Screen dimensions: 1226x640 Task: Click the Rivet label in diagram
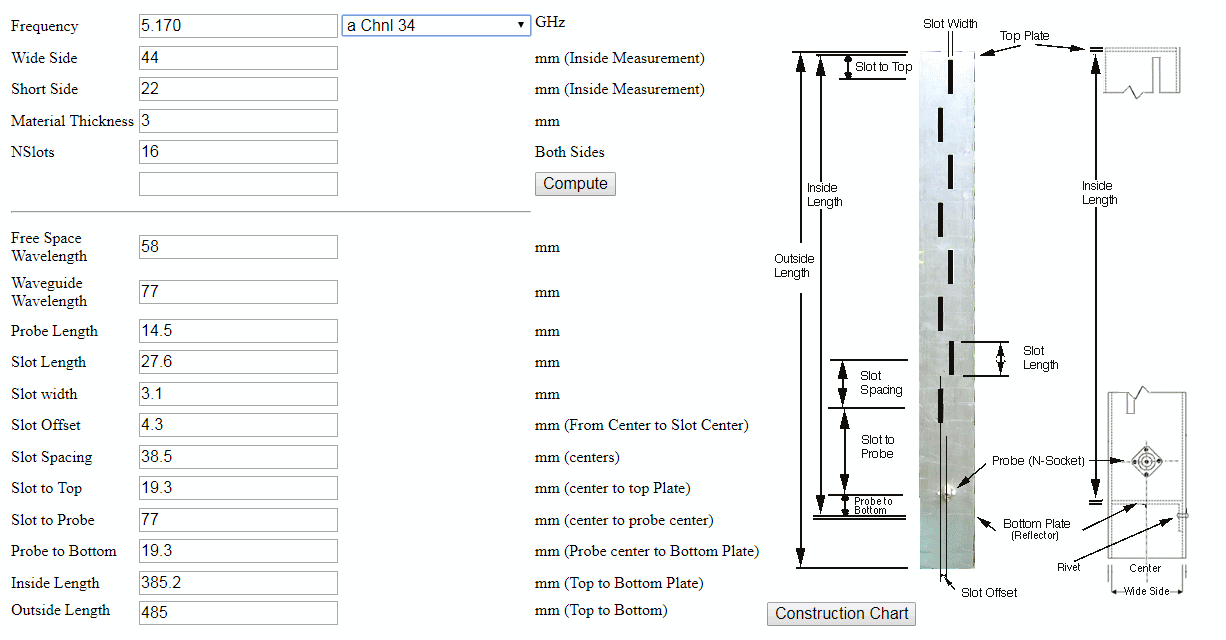[x=1069, y=567]
